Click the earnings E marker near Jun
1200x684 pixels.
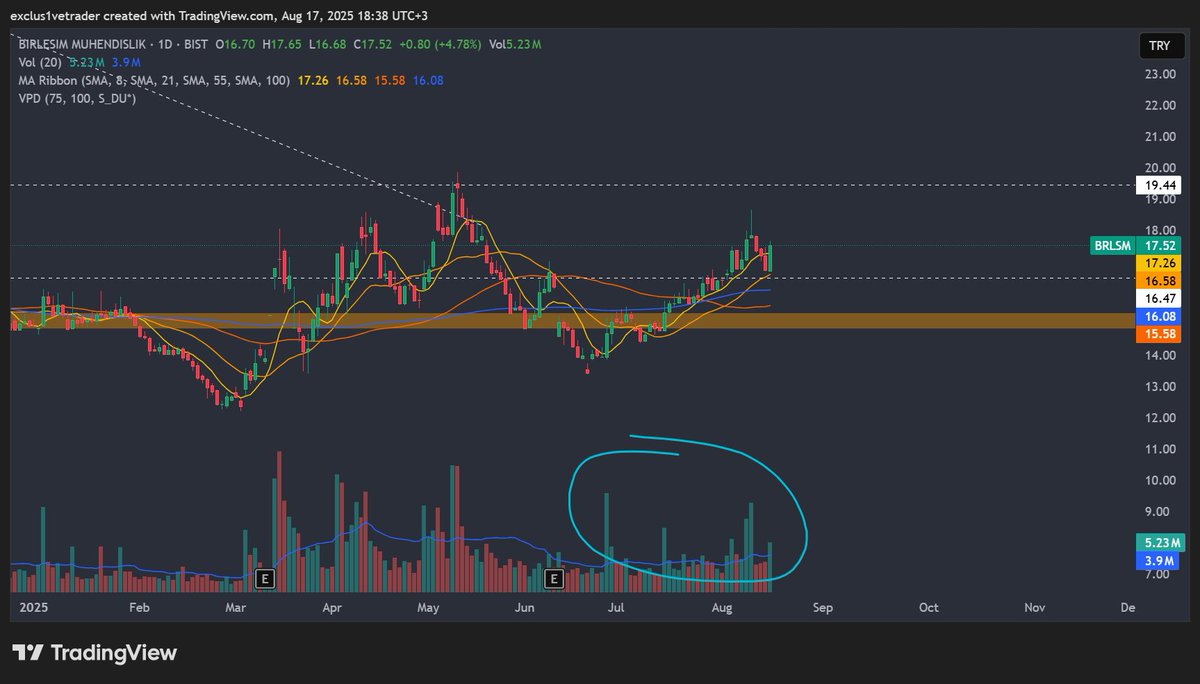[x=554, y=579]
